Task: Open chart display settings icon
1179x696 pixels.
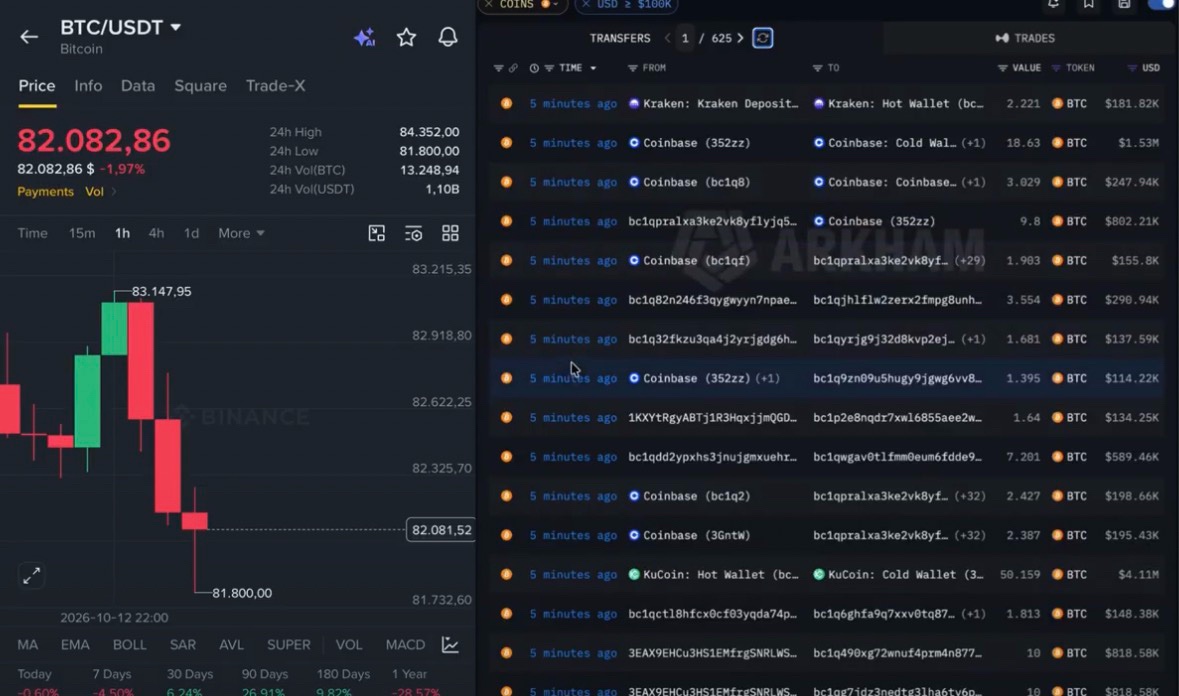Action: point(414,233)
